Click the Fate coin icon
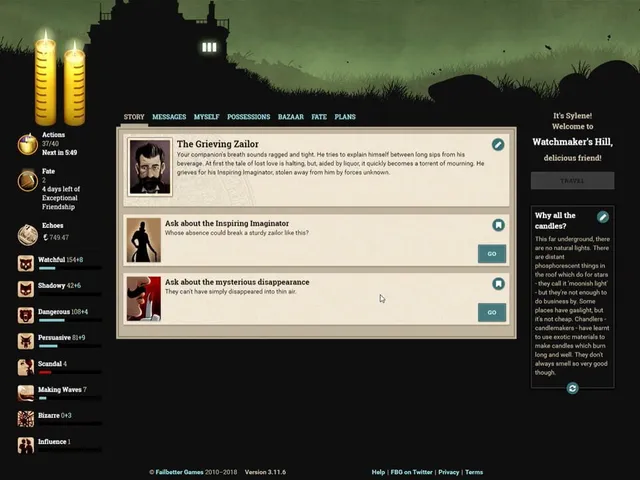This screenshot has height=480, width=640. coord(27,181)
